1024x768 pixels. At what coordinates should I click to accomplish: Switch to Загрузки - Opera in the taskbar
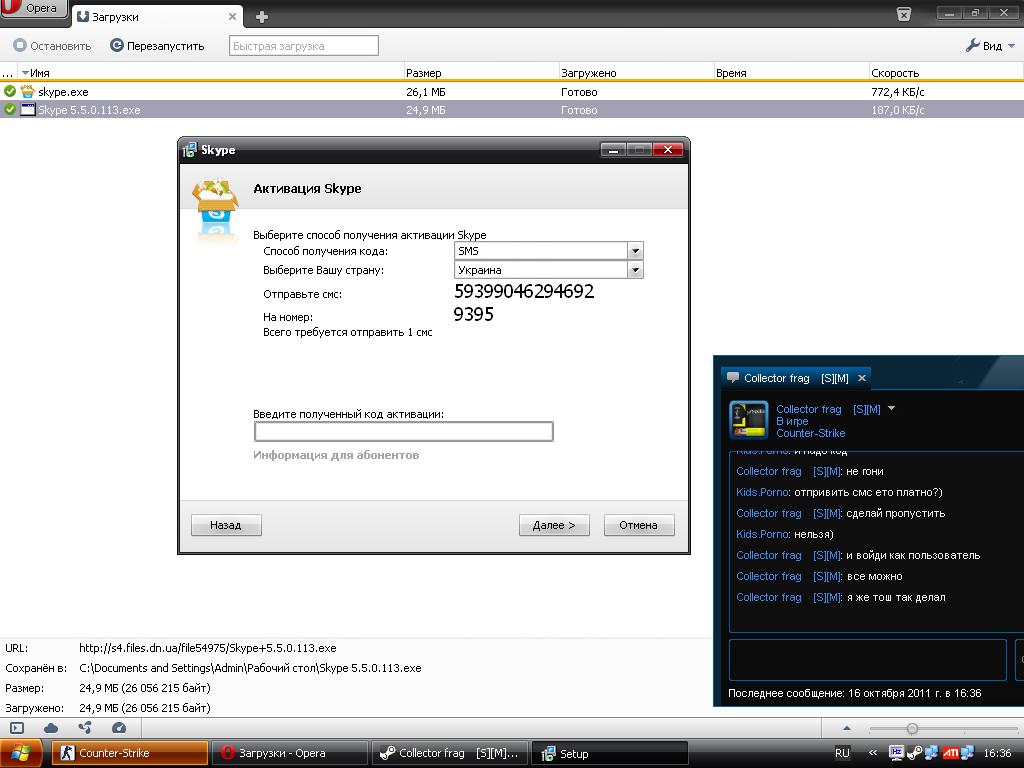(x=291, y=753)
